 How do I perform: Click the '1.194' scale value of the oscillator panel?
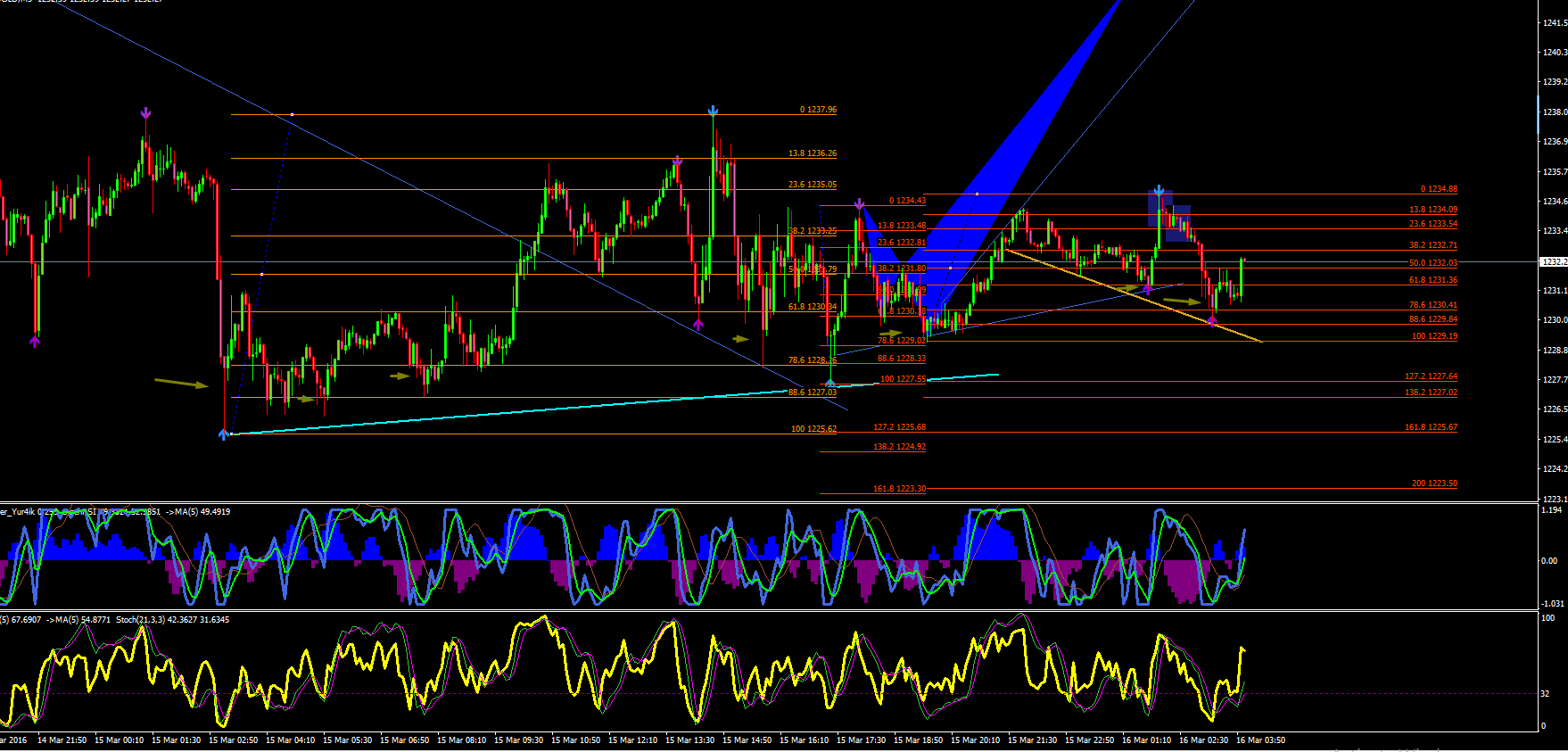(1551, 510)
